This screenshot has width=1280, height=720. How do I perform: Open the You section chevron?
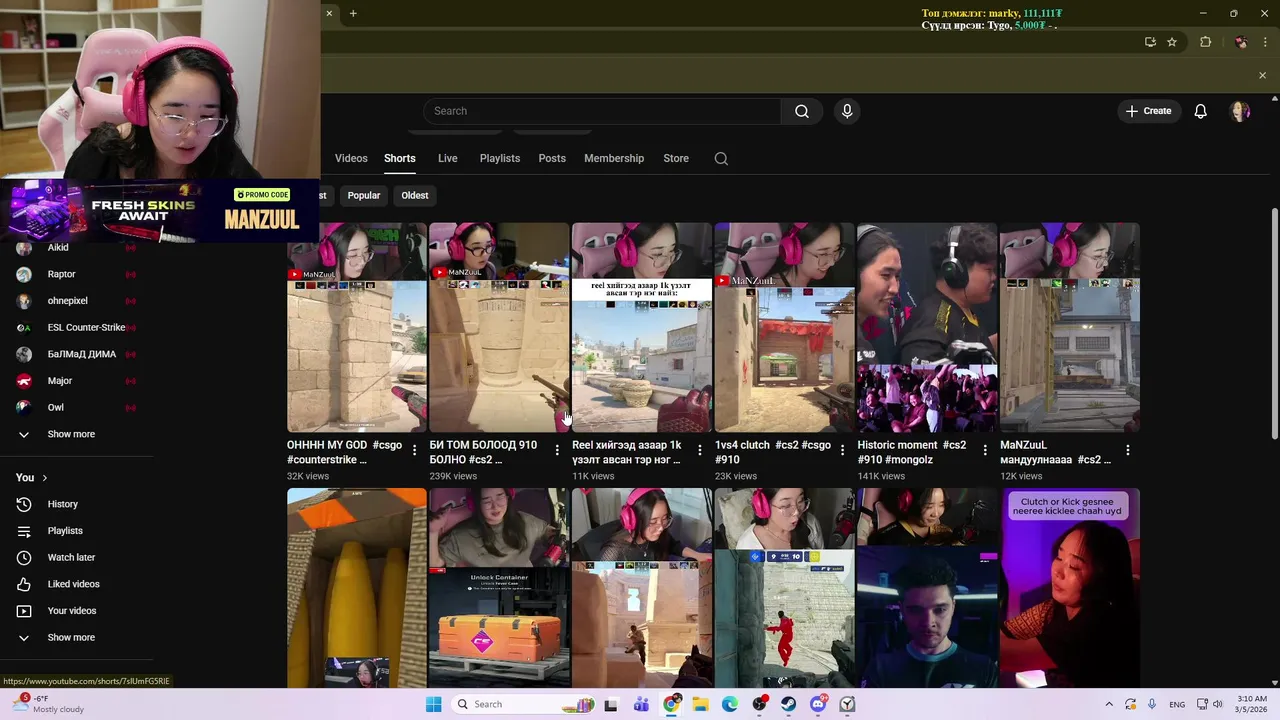[44, 478]
